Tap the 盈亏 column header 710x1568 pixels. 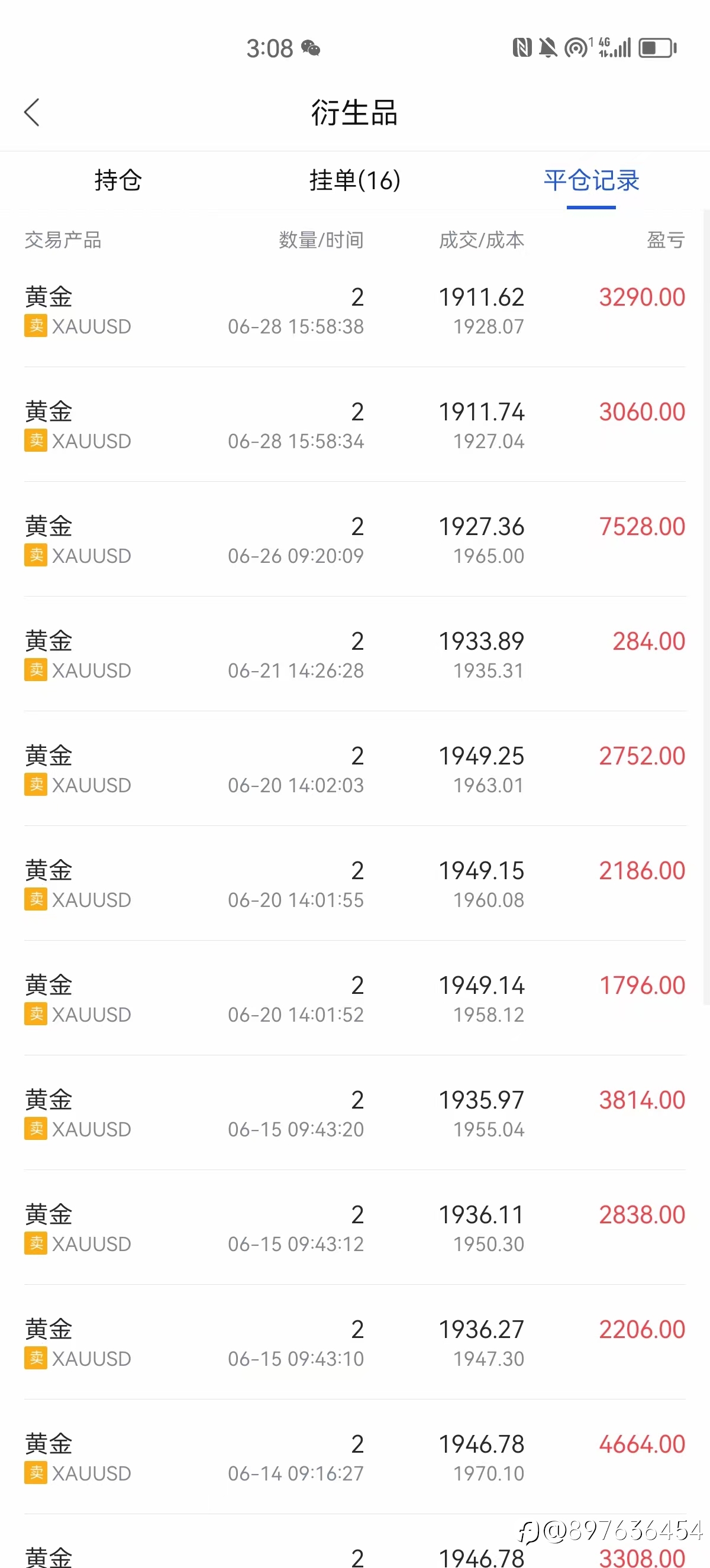[x=666, y=240]
